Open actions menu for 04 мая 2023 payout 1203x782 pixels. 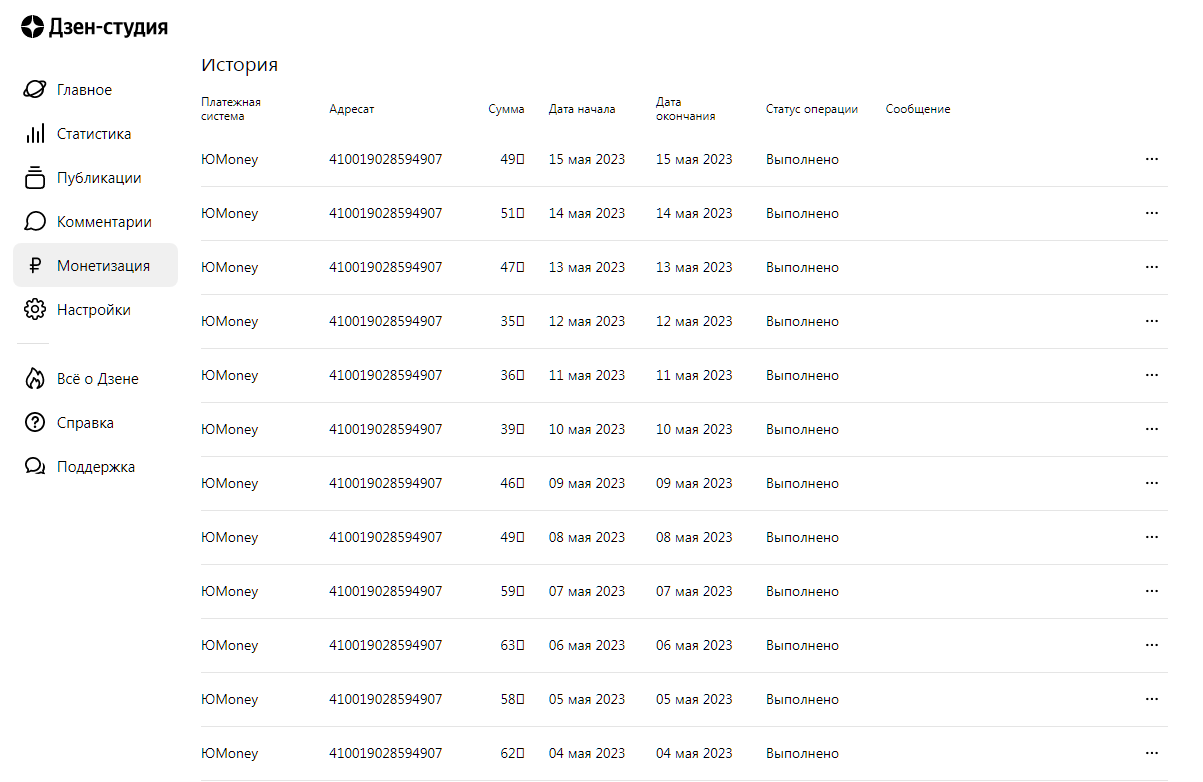click(1151, 753)
